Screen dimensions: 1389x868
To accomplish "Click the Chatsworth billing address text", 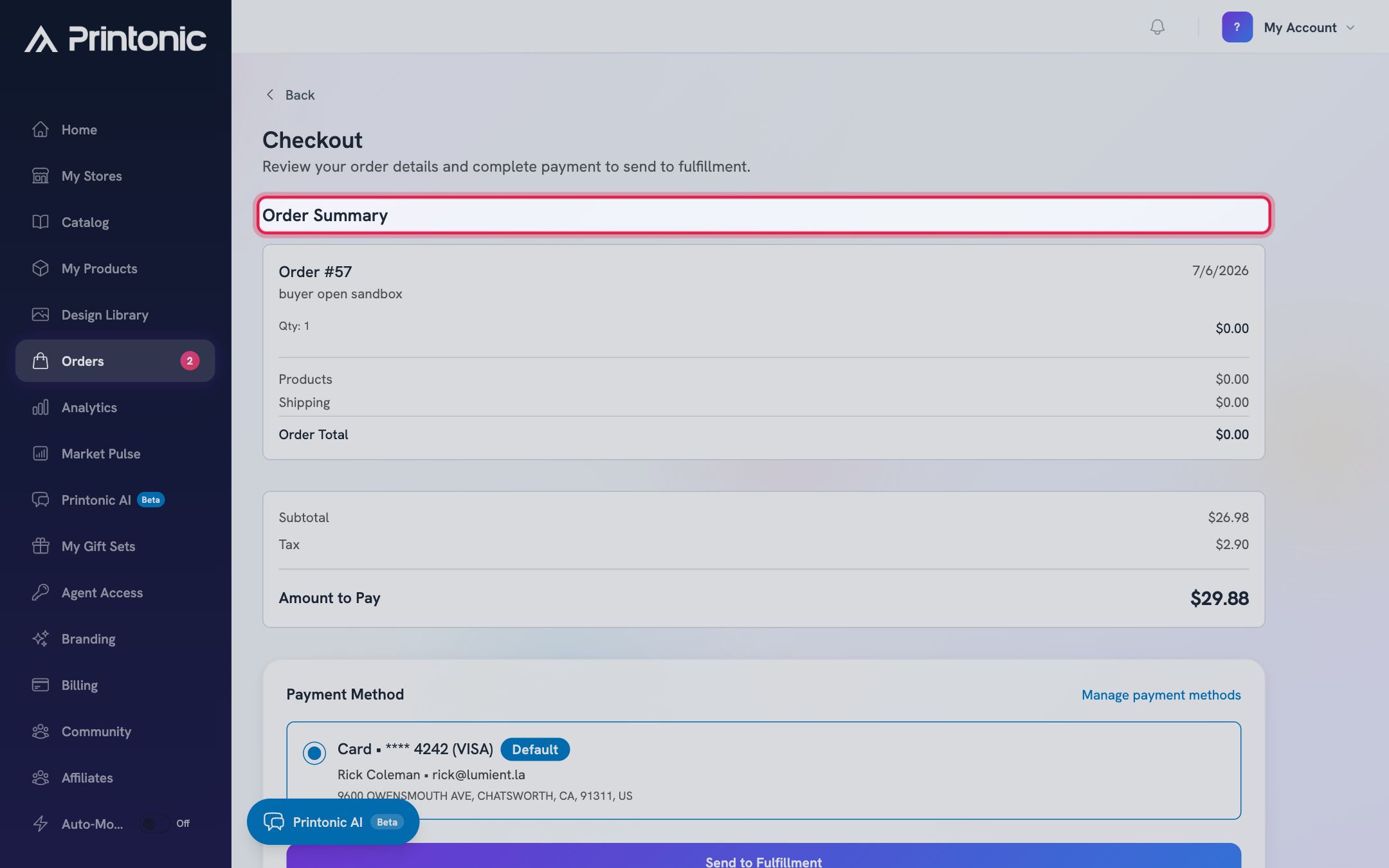I will tap(485, 796).
